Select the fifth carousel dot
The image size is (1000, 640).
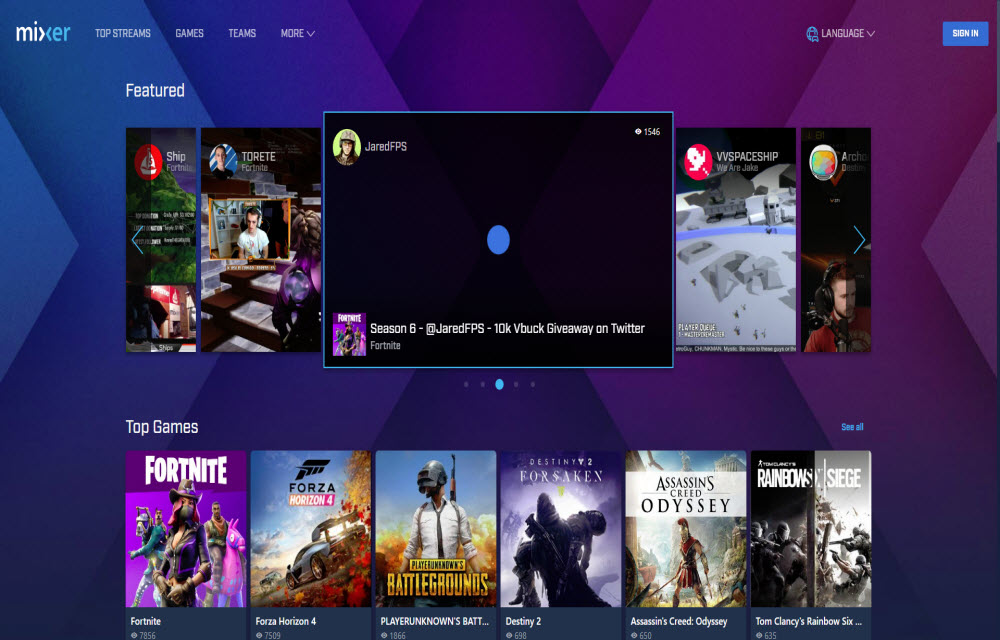click(x=533, y=384)
